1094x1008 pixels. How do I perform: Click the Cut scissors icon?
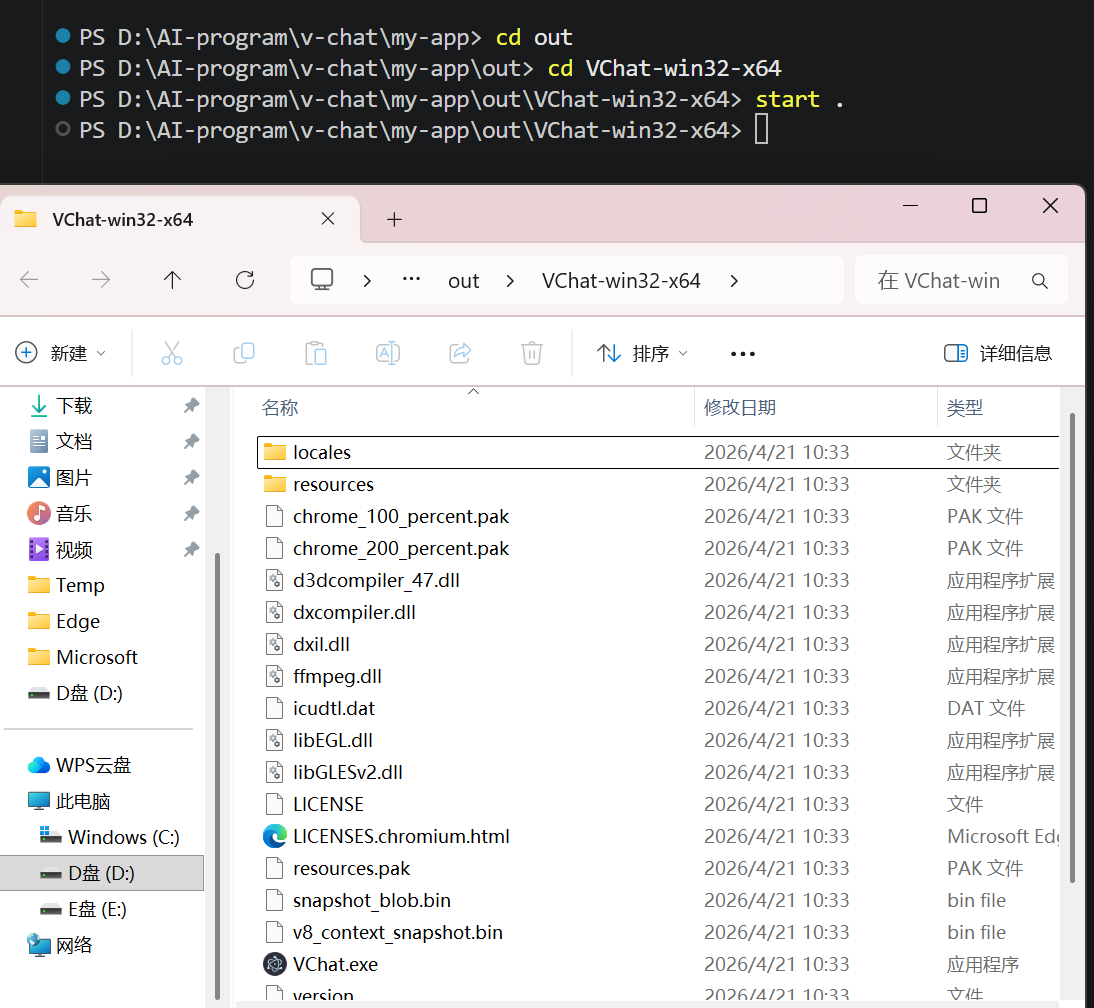pos(172,353)
